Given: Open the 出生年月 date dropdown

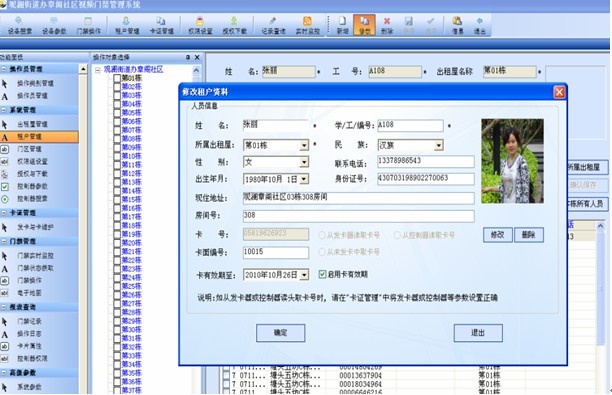Looking at the screenshot, I should pos(304,179).
